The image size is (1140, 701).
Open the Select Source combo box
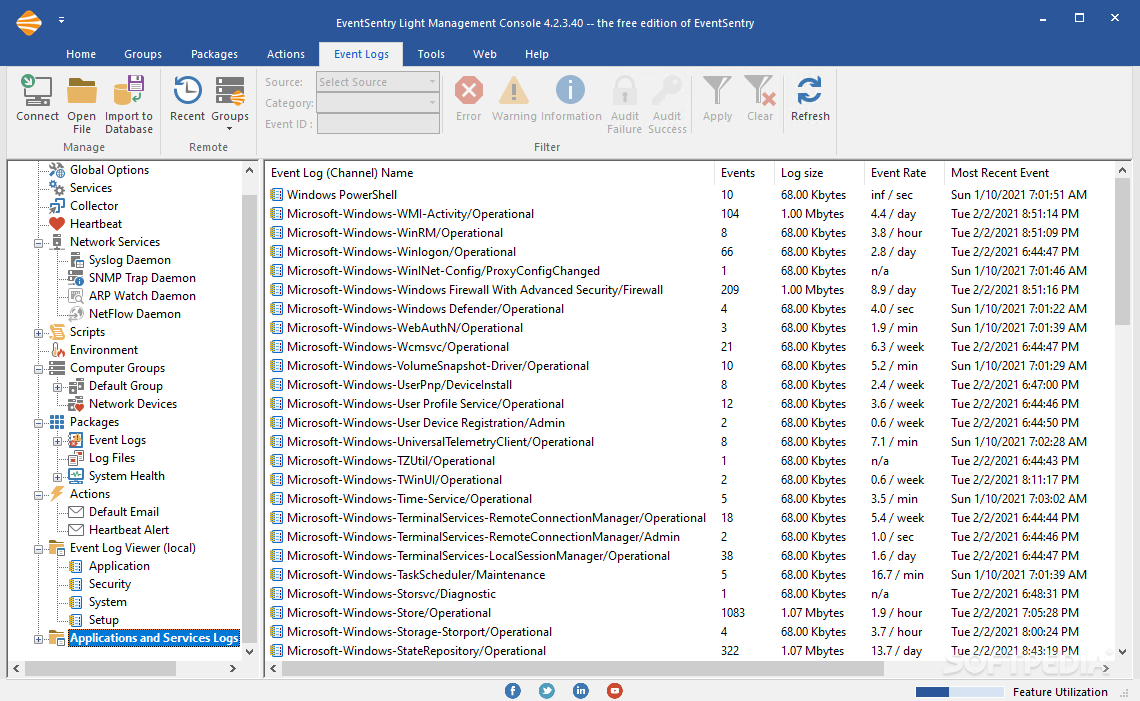(x=378, y=82)
